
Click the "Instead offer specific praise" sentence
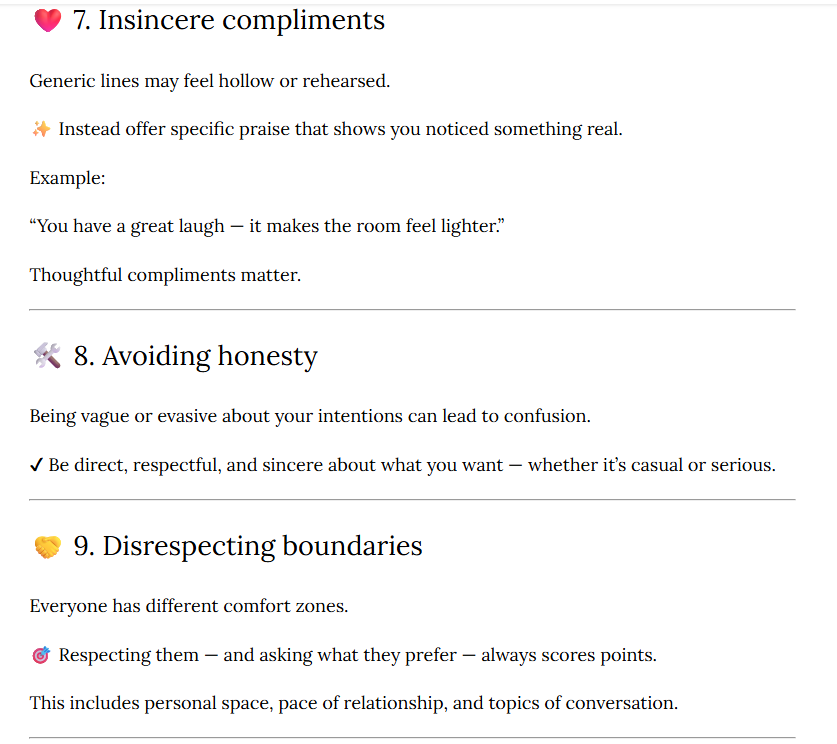click(x=340, y=129)
